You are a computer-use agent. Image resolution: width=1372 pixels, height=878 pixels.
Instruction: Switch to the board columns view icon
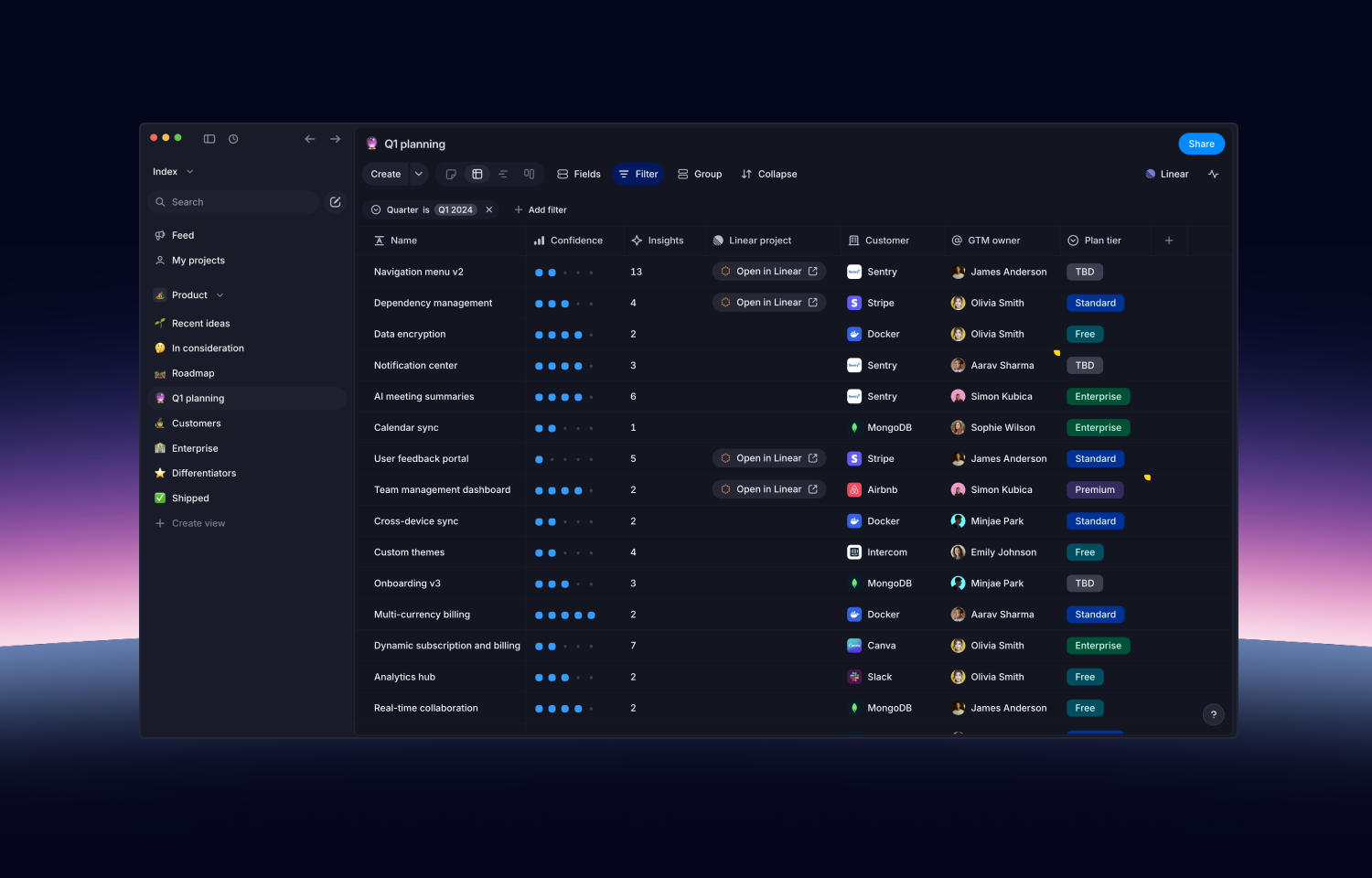click(x=529, y=174)
